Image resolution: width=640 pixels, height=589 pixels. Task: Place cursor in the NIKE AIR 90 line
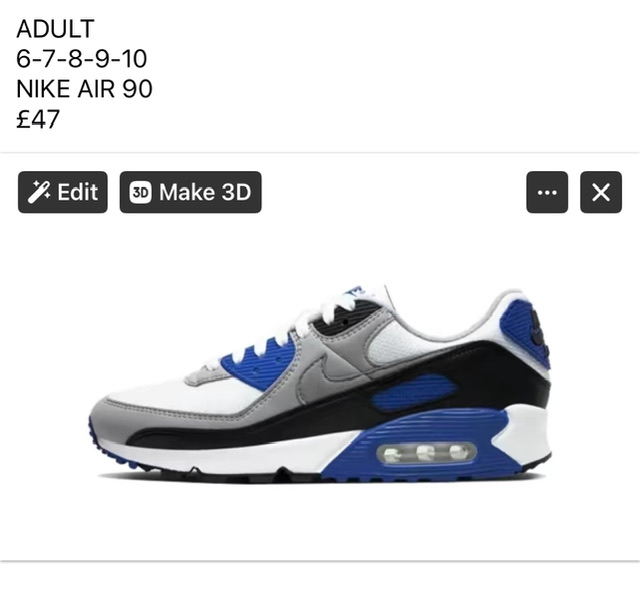[x=84, y=89]
